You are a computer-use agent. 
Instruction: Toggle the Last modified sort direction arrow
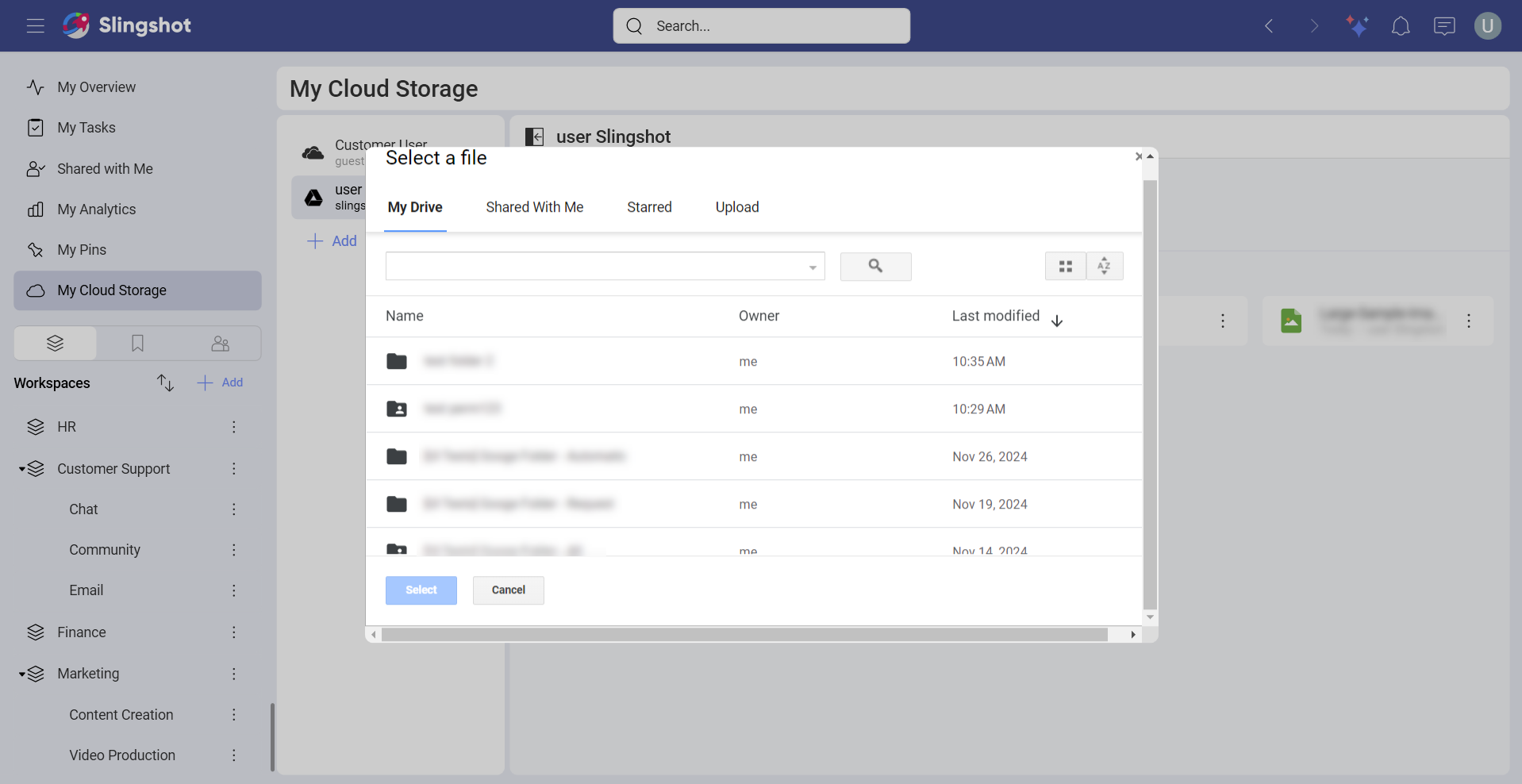click(x=1057, y=321)
